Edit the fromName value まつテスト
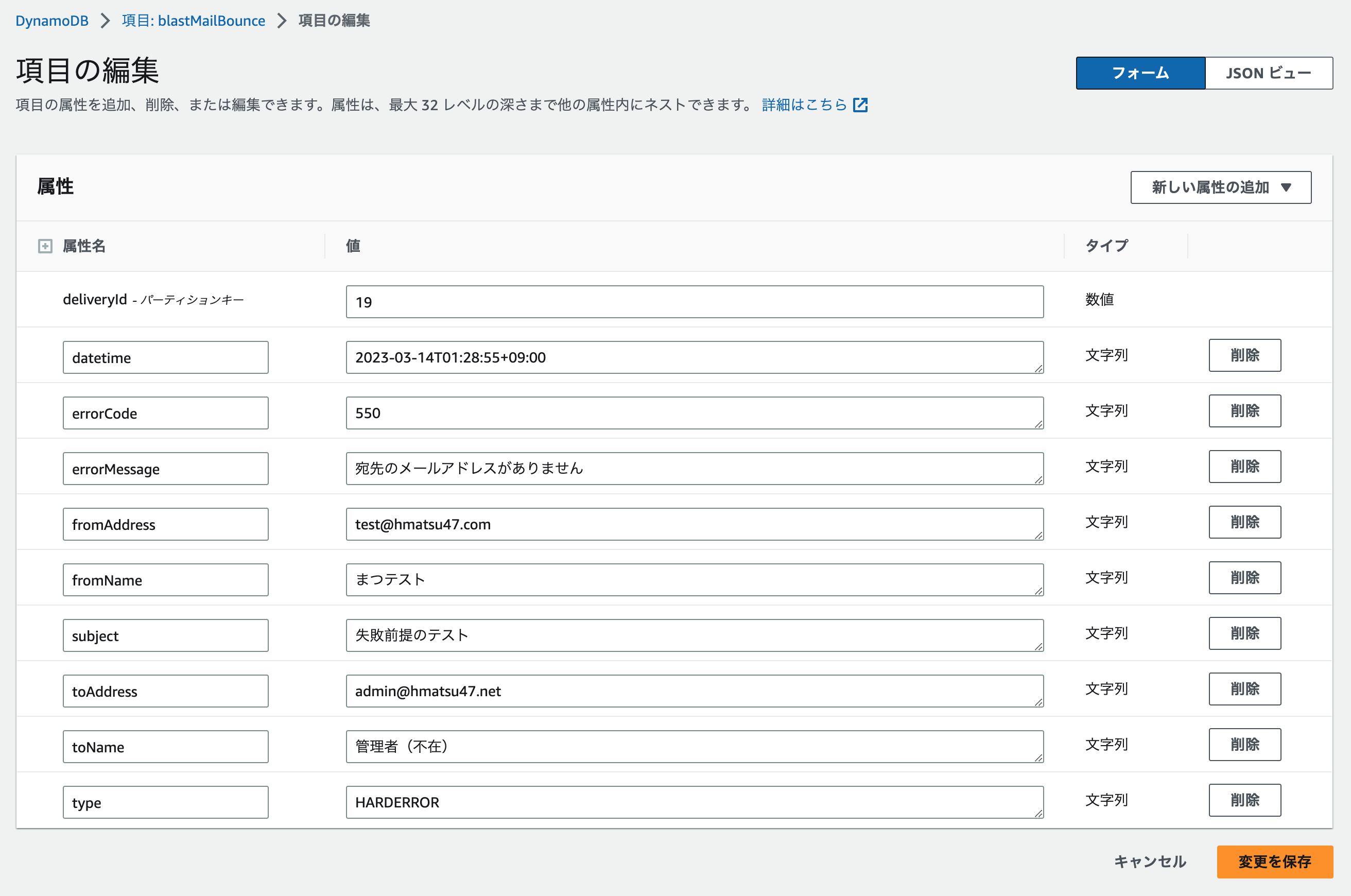The height and width of the screenshot is (896, 1351). click(695, 579)
